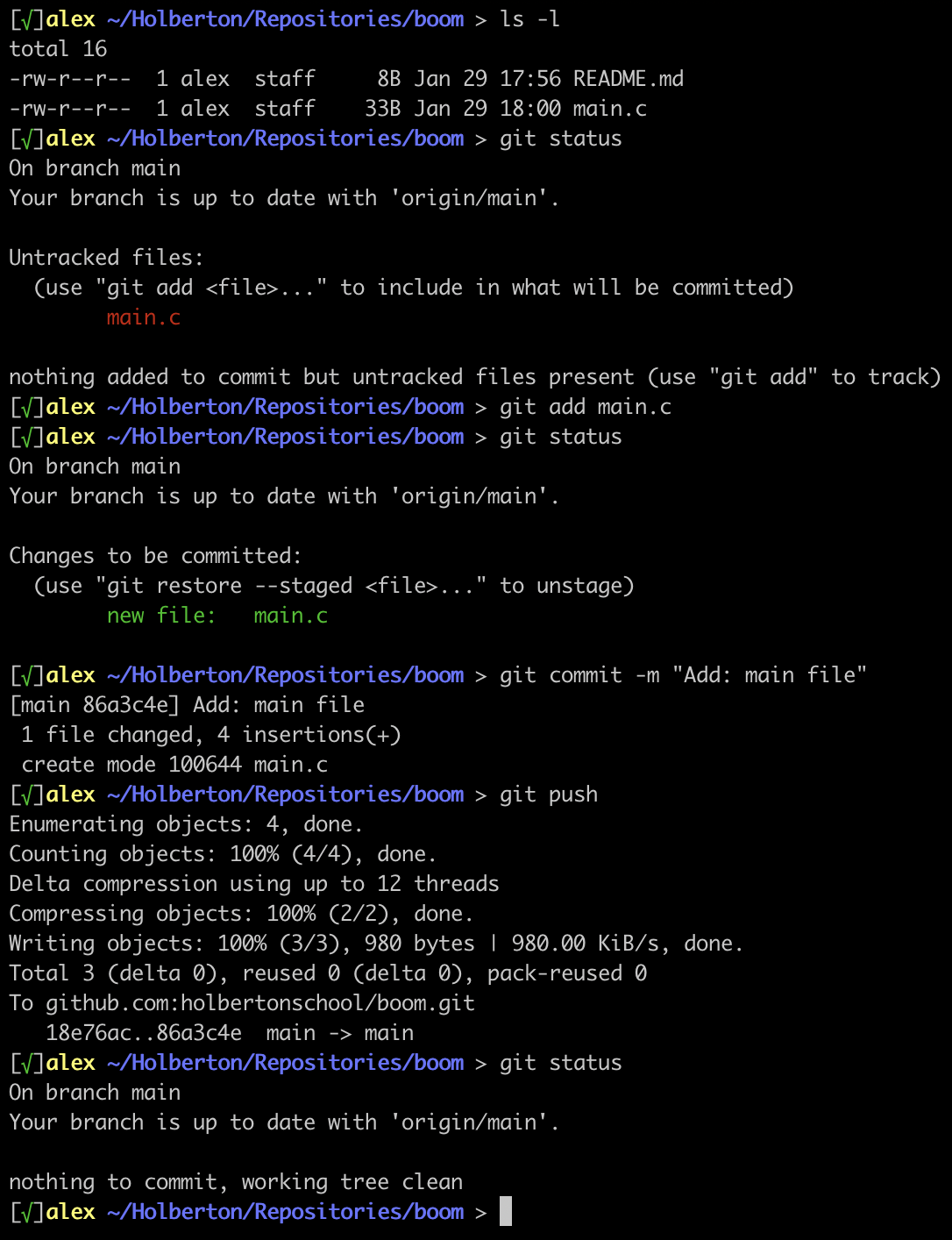952x1240 pixels.
Task: Click the 'git push' command text
Action: [x=548, y=795]
